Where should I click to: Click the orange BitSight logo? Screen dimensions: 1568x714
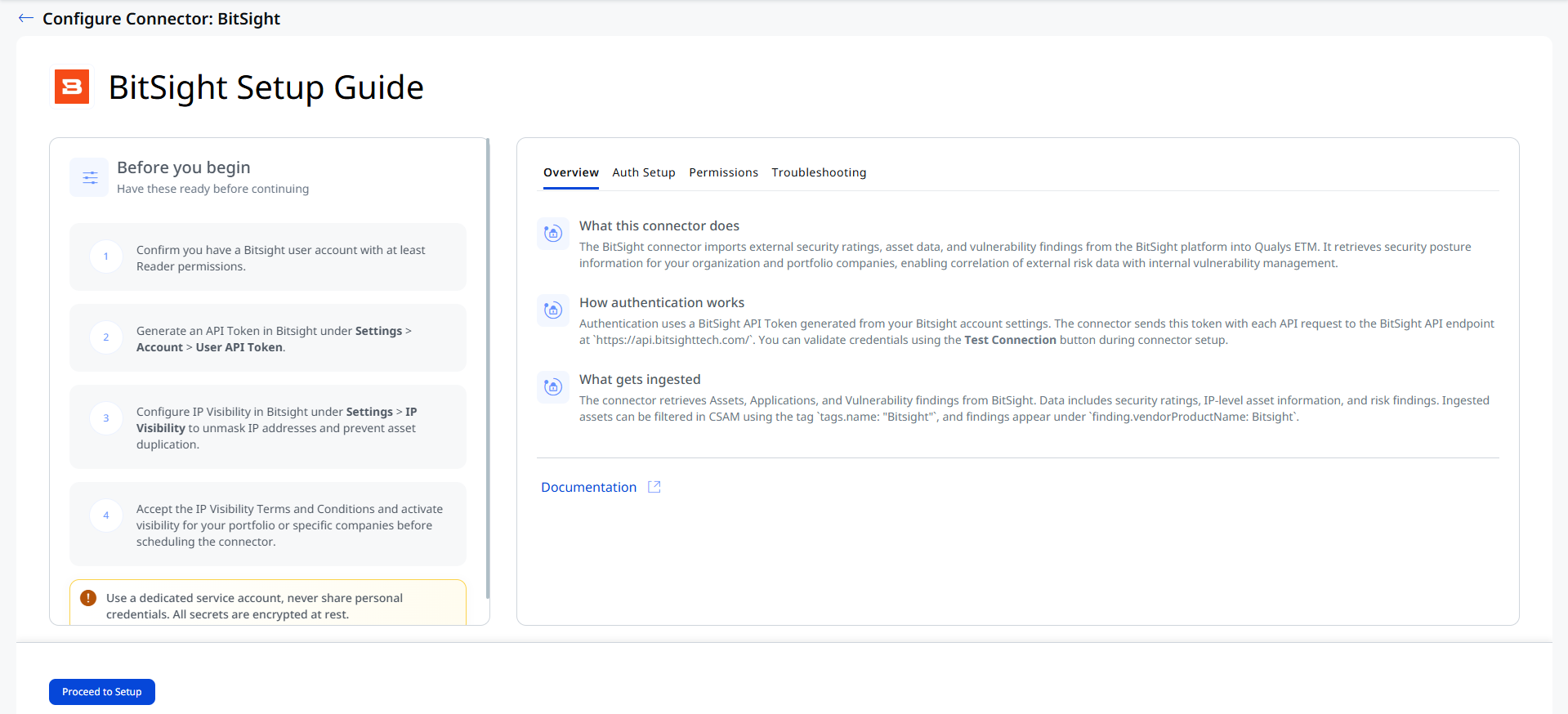pos(72,87)
